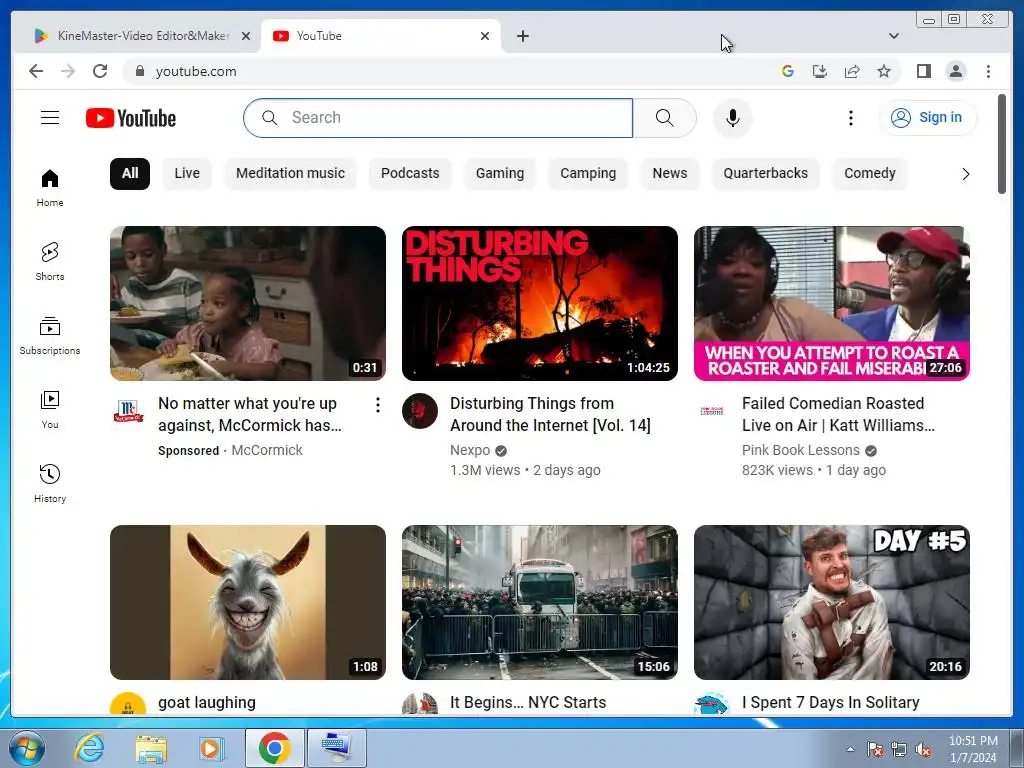Viewport: 1024px width, 768px height.
Task: Toggle the browser side panel
Action: [x=923, y=71]
